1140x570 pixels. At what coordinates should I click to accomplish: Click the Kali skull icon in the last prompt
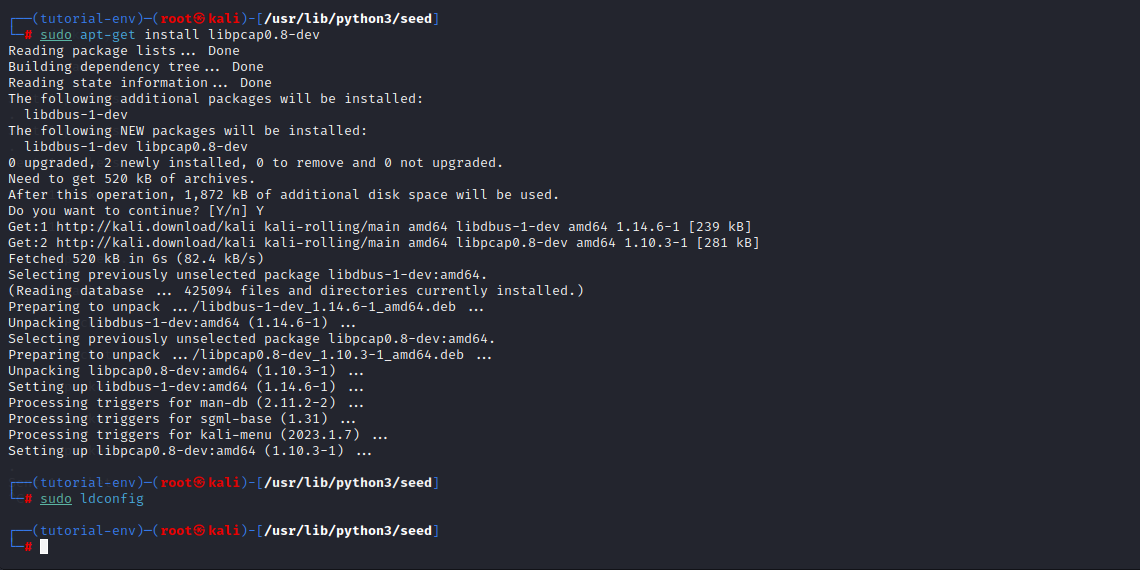click(x=199, y=531)
